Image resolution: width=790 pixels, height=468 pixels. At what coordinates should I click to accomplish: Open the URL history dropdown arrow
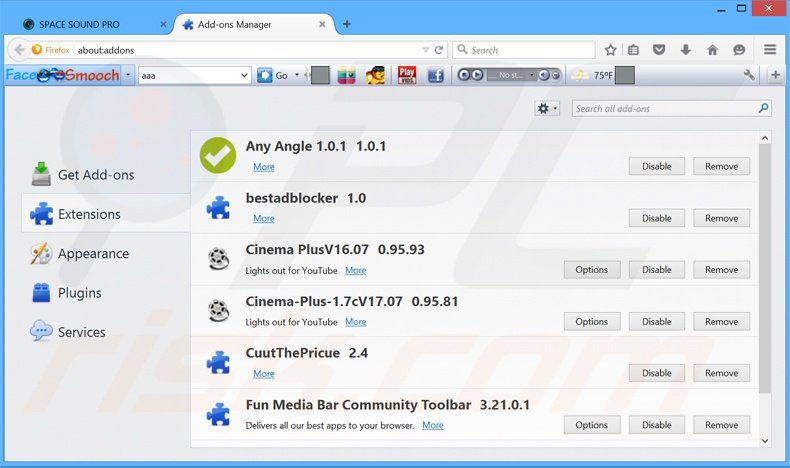click(x=425, y=50)
